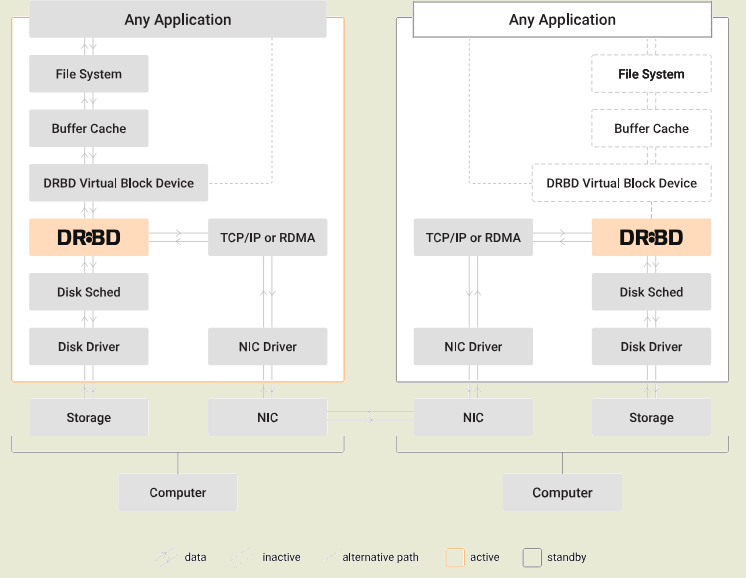Click the data arrow icon in legend
Image resolution: width=746 pixels, height=578 pixels.
click(165, 557)
